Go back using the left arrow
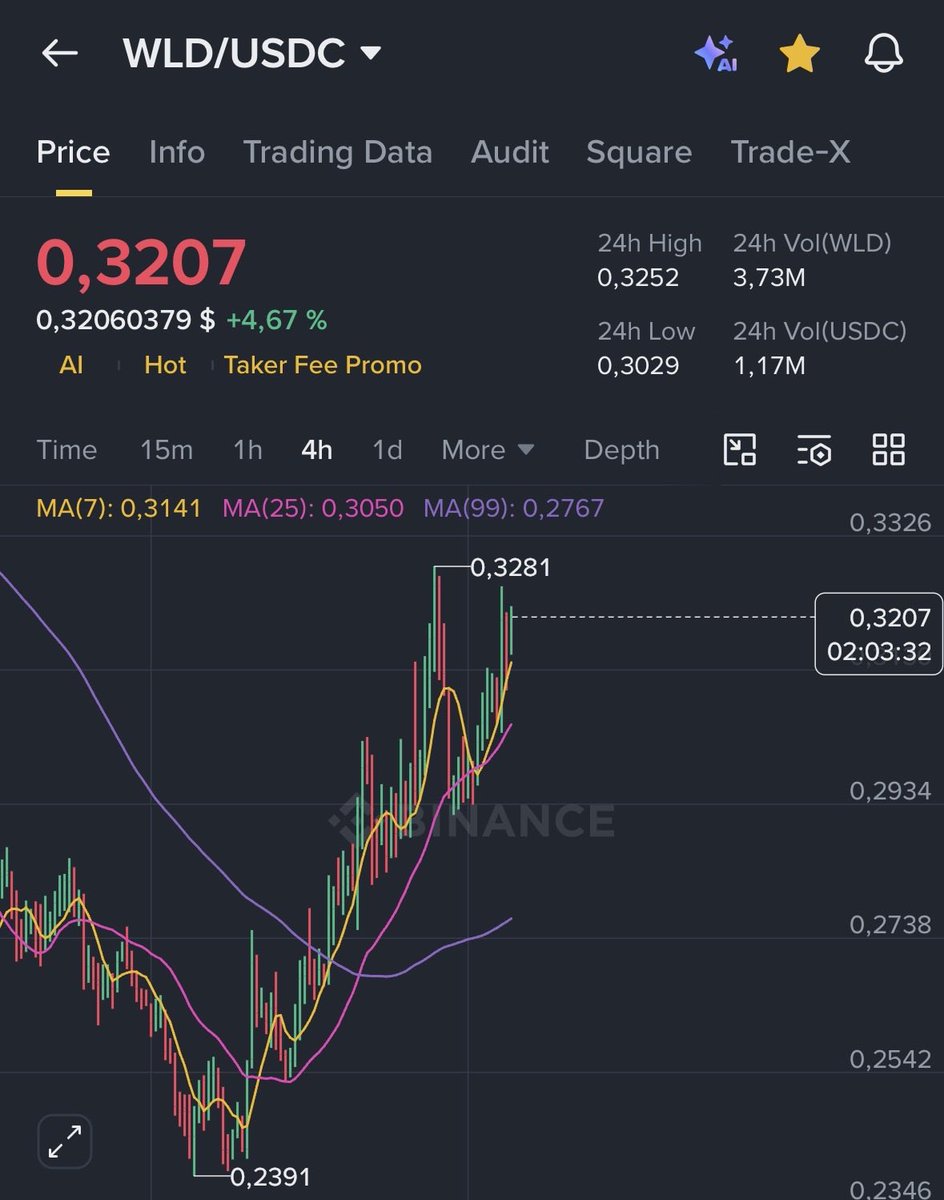The height and width of the screenshot is (1200, 944). pos(59,54)
